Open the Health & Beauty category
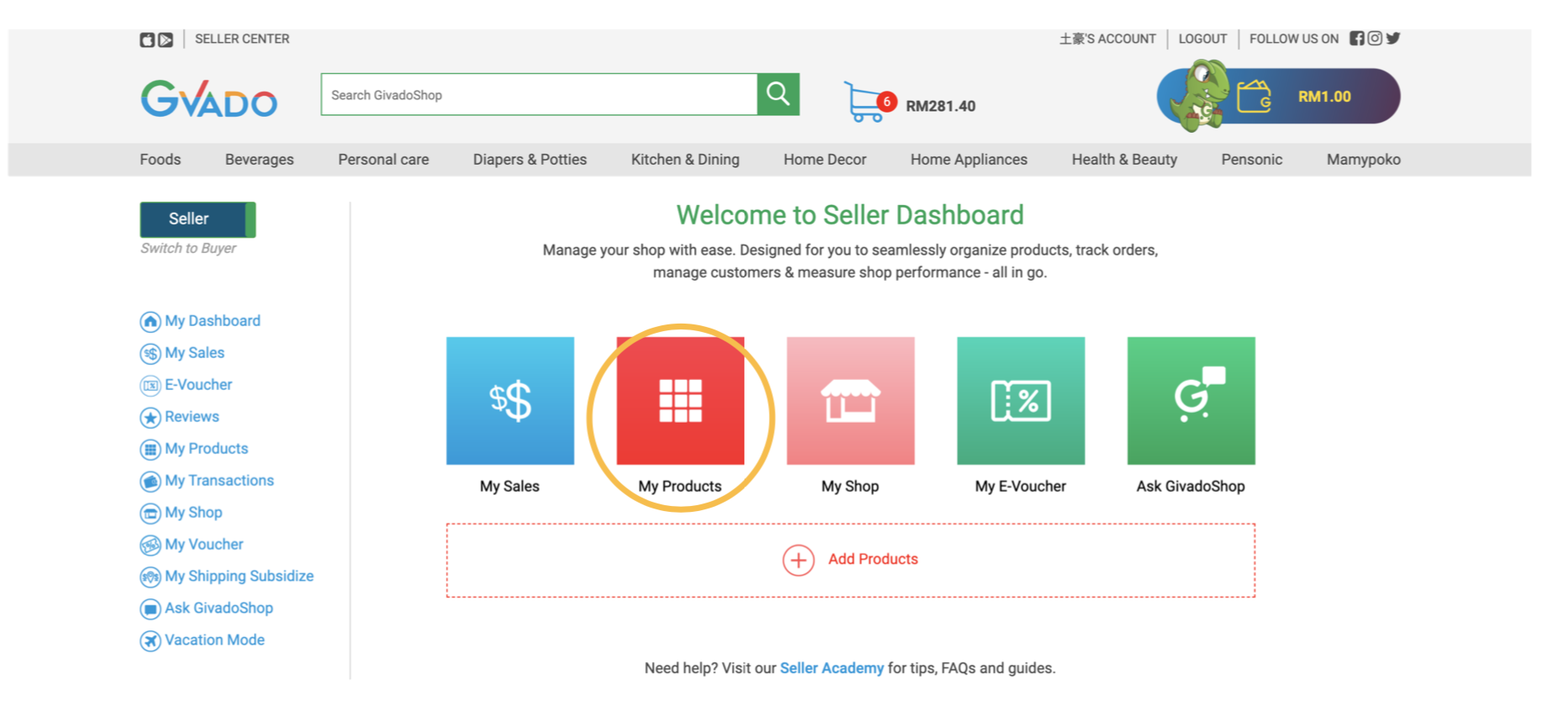 point(1124,160)
